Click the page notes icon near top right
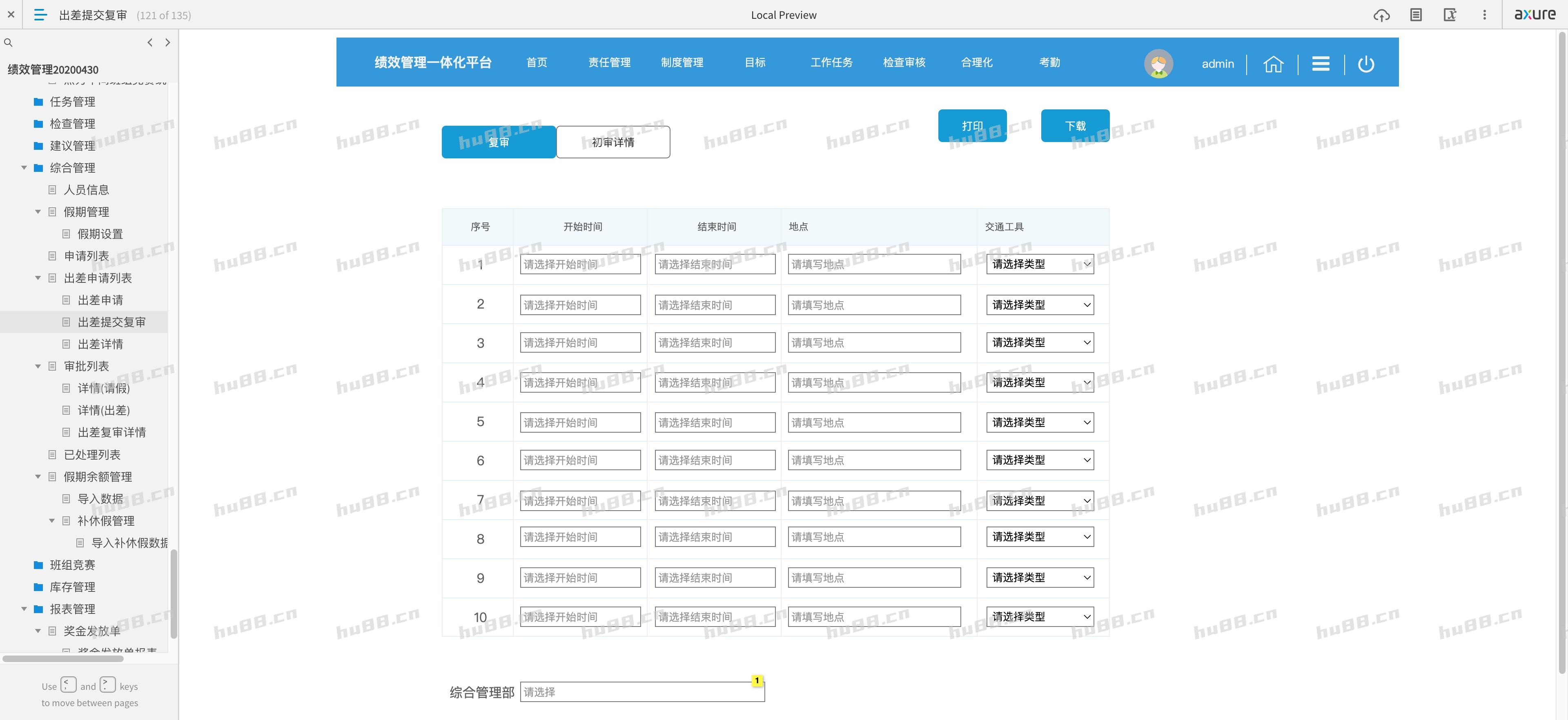 click(x=1417, y=15)
